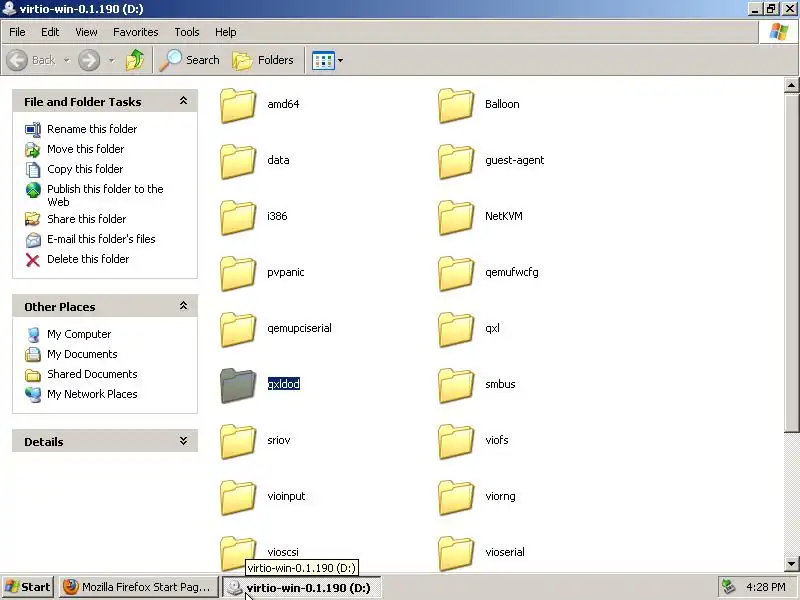800x600 pixels.
Task: Click the qxldod folder name label
Action: [x=284, y=384]
